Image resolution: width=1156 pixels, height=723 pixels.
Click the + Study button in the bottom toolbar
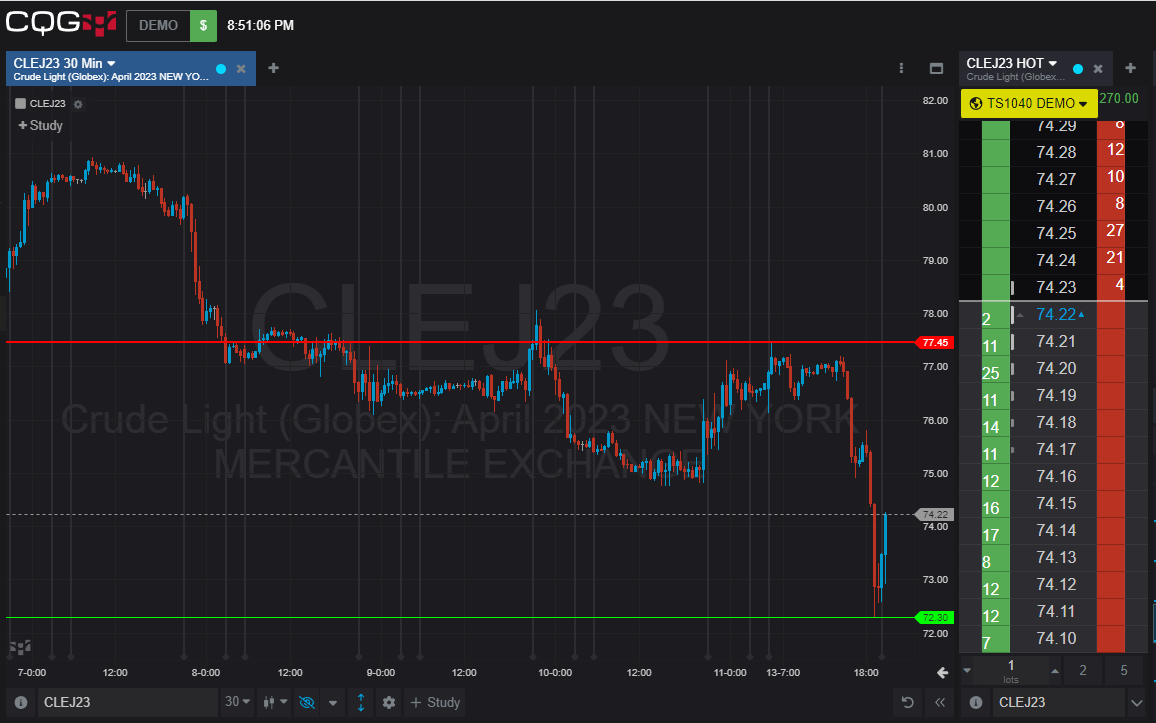coord(435,702)
